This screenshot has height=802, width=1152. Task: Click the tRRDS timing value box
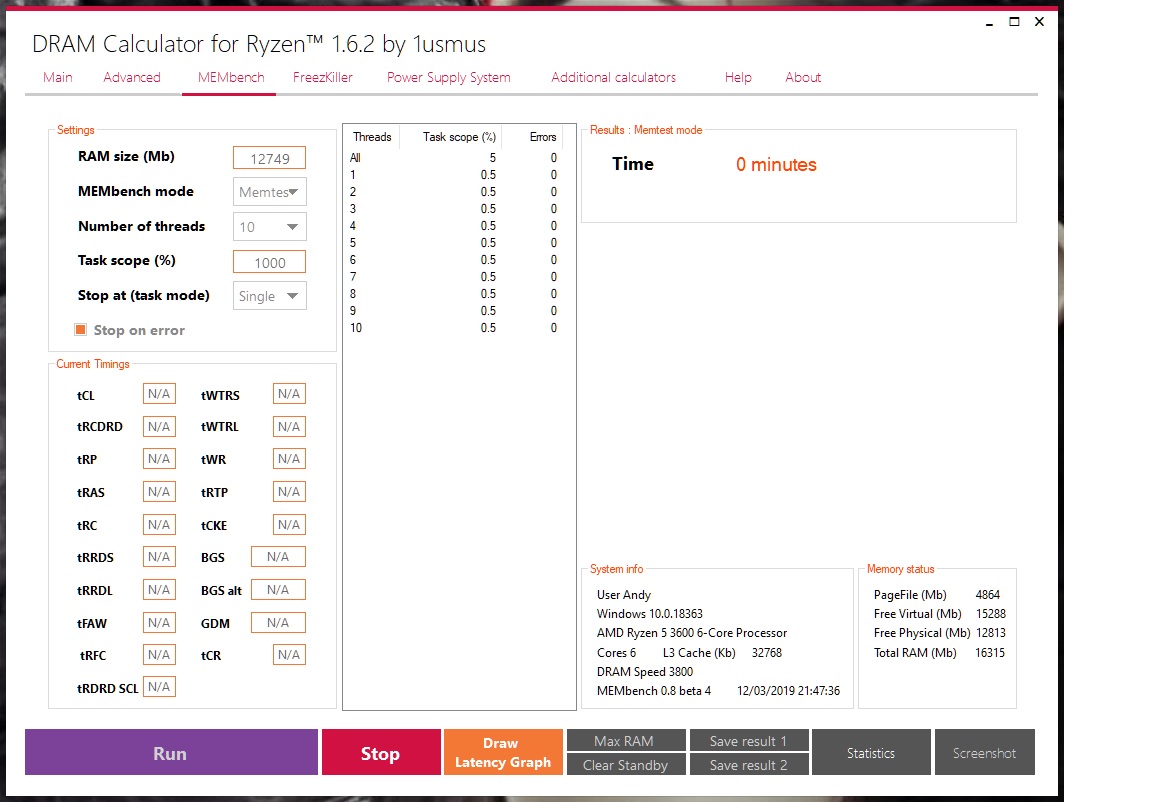[159, 557]
